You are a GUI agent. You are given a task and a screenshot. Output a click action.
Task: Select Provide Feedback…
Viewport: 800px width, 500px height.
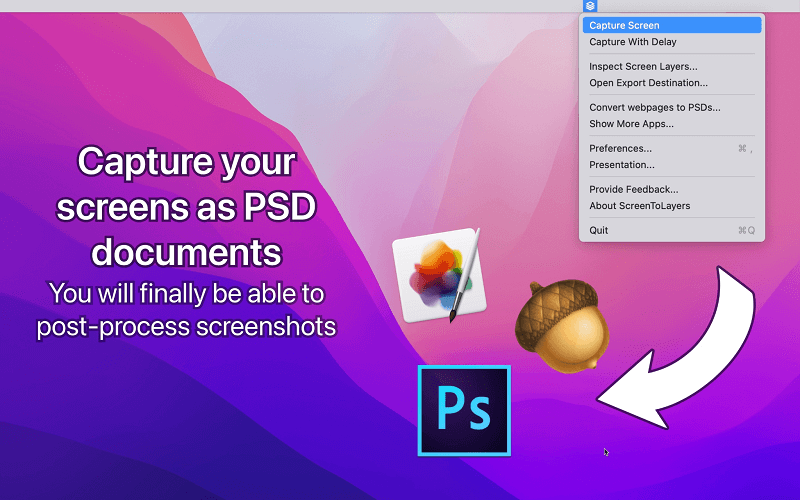click(672, 189)
